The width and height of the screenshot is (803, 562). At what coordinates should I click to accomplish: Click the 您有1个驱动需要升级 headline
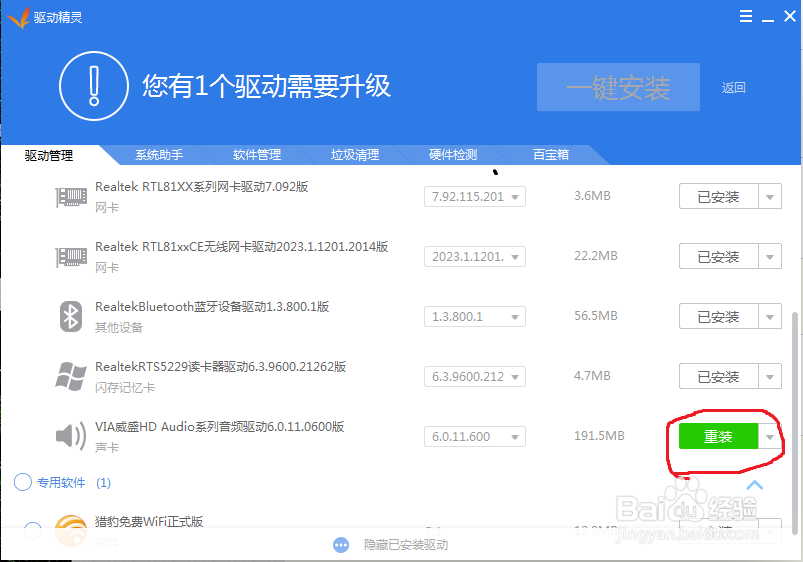tap(266, 86)
